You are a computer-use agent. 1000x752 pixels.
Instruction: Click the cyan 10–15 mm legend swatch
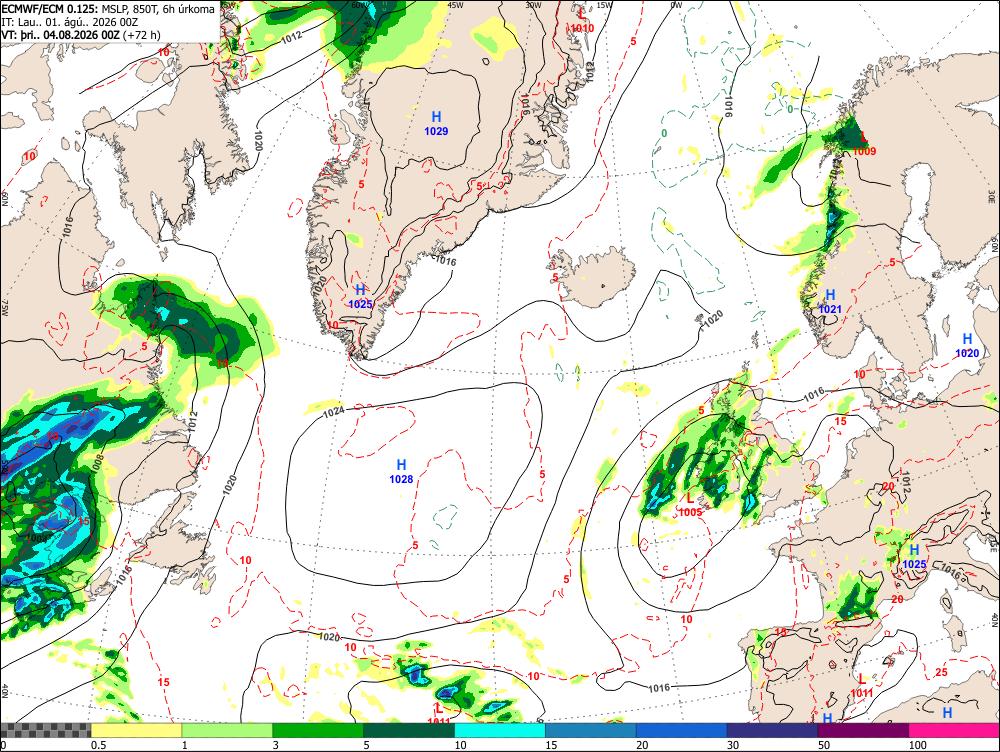tap(500, 730)
